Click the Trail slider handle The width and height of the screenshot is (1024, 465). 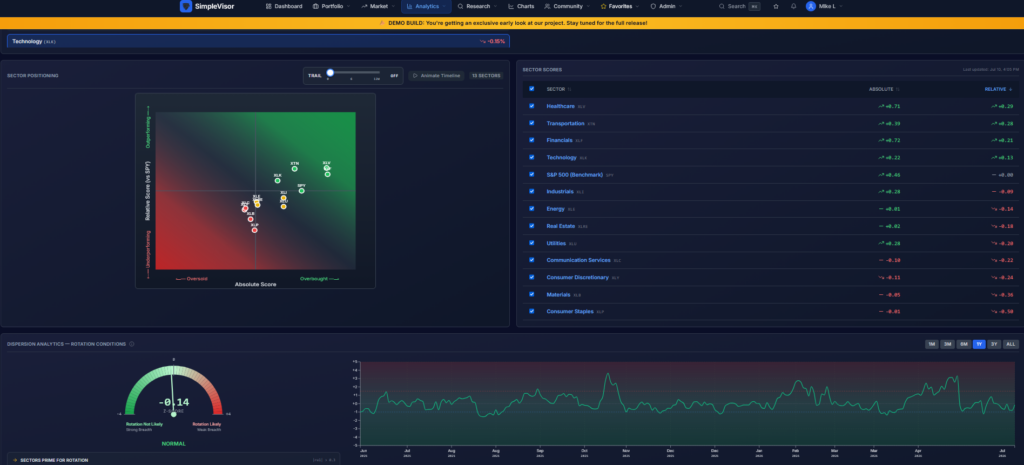pyautogui.click(x=330, y=72)
